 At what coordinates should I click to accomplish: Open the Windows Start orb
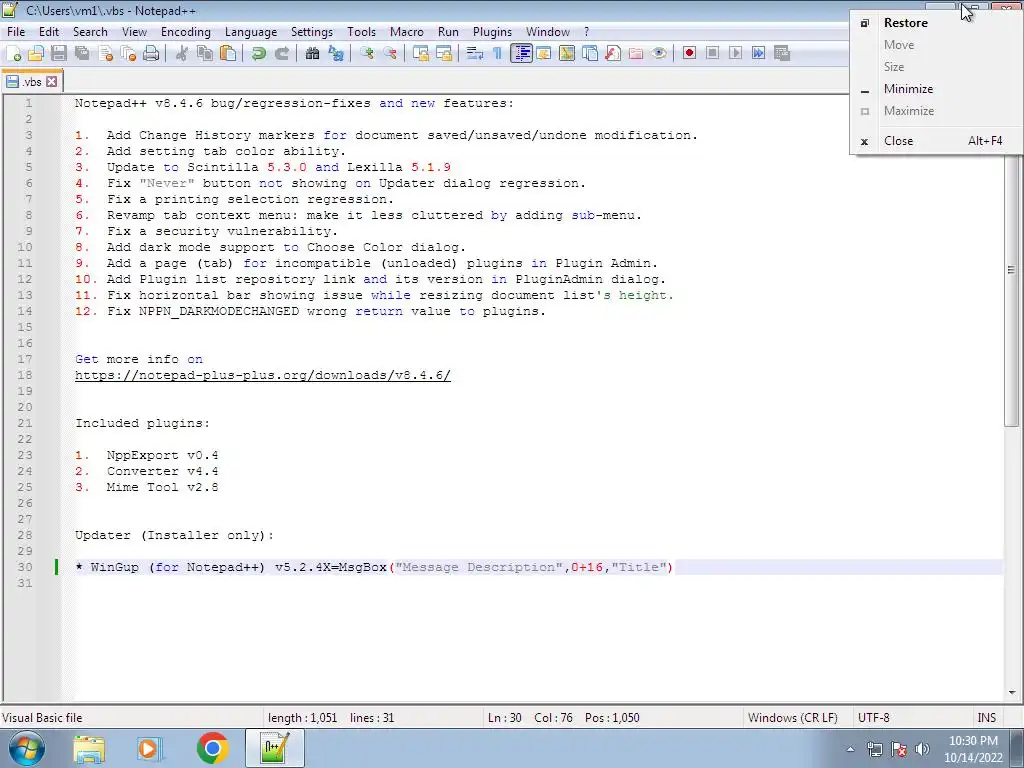27,748
